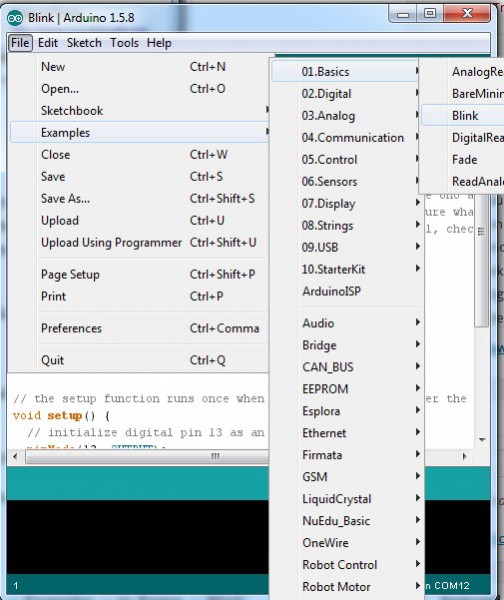Select the AnalogRe... example sketch
The width and height of the screenshot is (504, 600).
463,72
